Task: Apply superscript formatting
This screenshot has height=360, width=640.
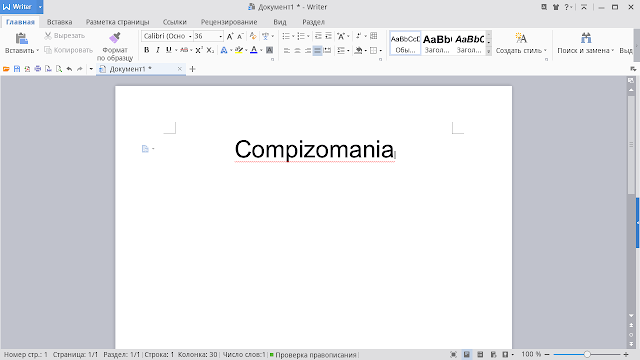Action: [199, 50]
